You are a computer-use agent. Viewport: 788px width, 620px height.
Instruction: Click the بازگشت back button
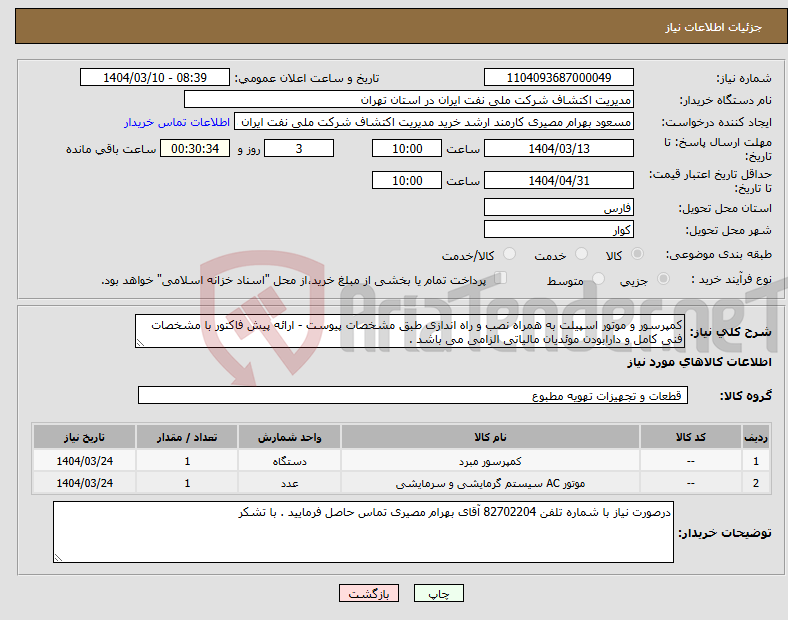pyautogui.click(x=369, y=593)
